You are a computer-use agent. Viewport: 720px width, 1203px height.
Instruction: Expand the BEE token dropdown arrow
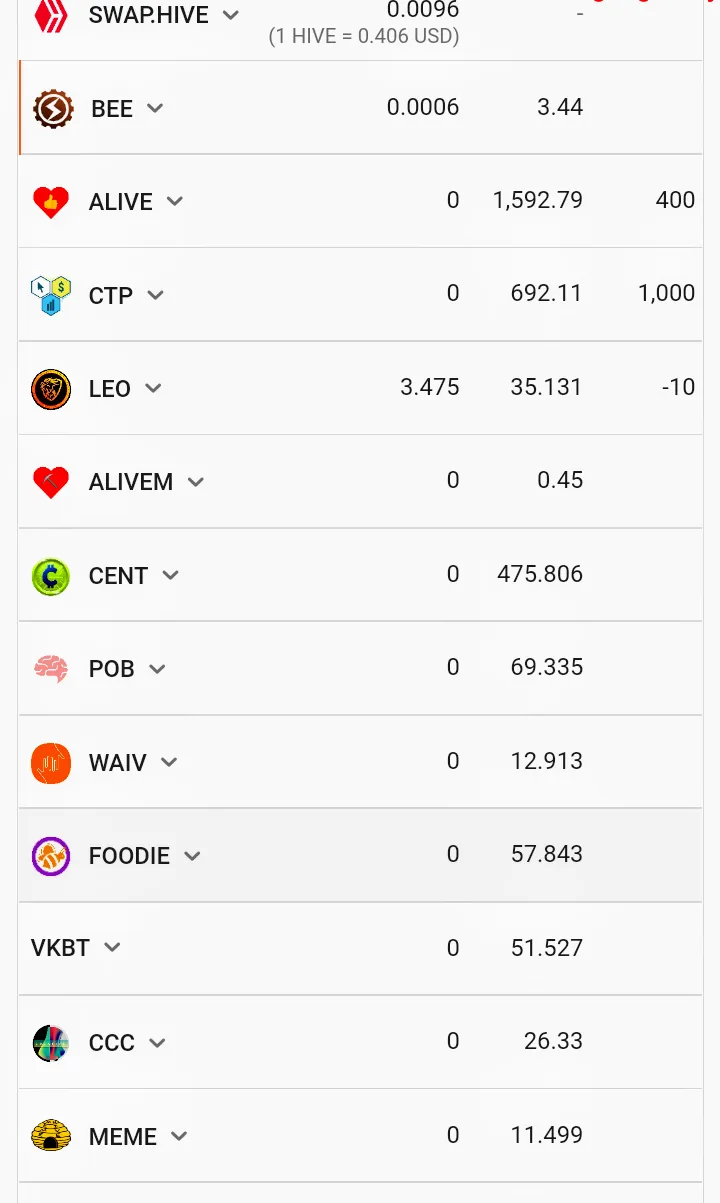point(155,108)
